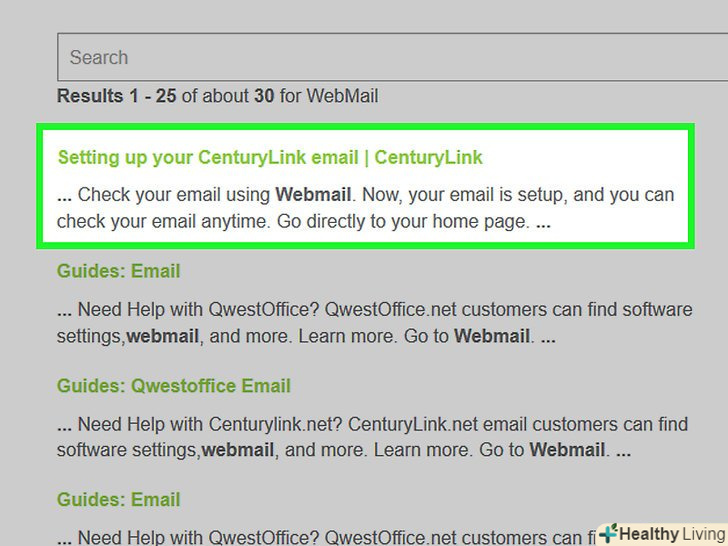This screenshot has width=728, height=546.
Task: Open Guides: Email link below the Centurylink.net snippet
Action: [x=118, y=499]
